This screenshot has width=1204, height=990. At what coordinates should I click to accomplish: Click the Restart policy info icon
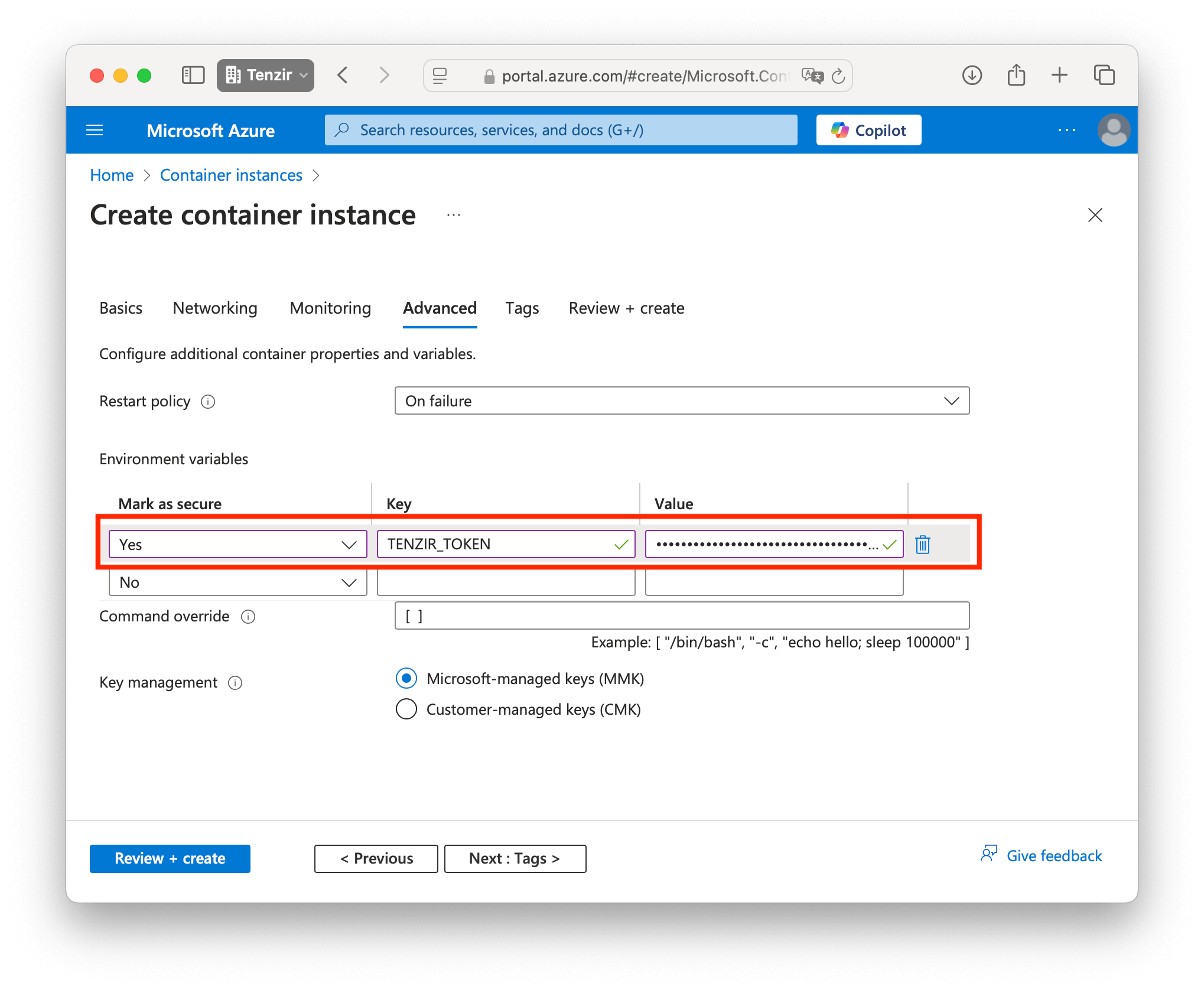point(208,402)
